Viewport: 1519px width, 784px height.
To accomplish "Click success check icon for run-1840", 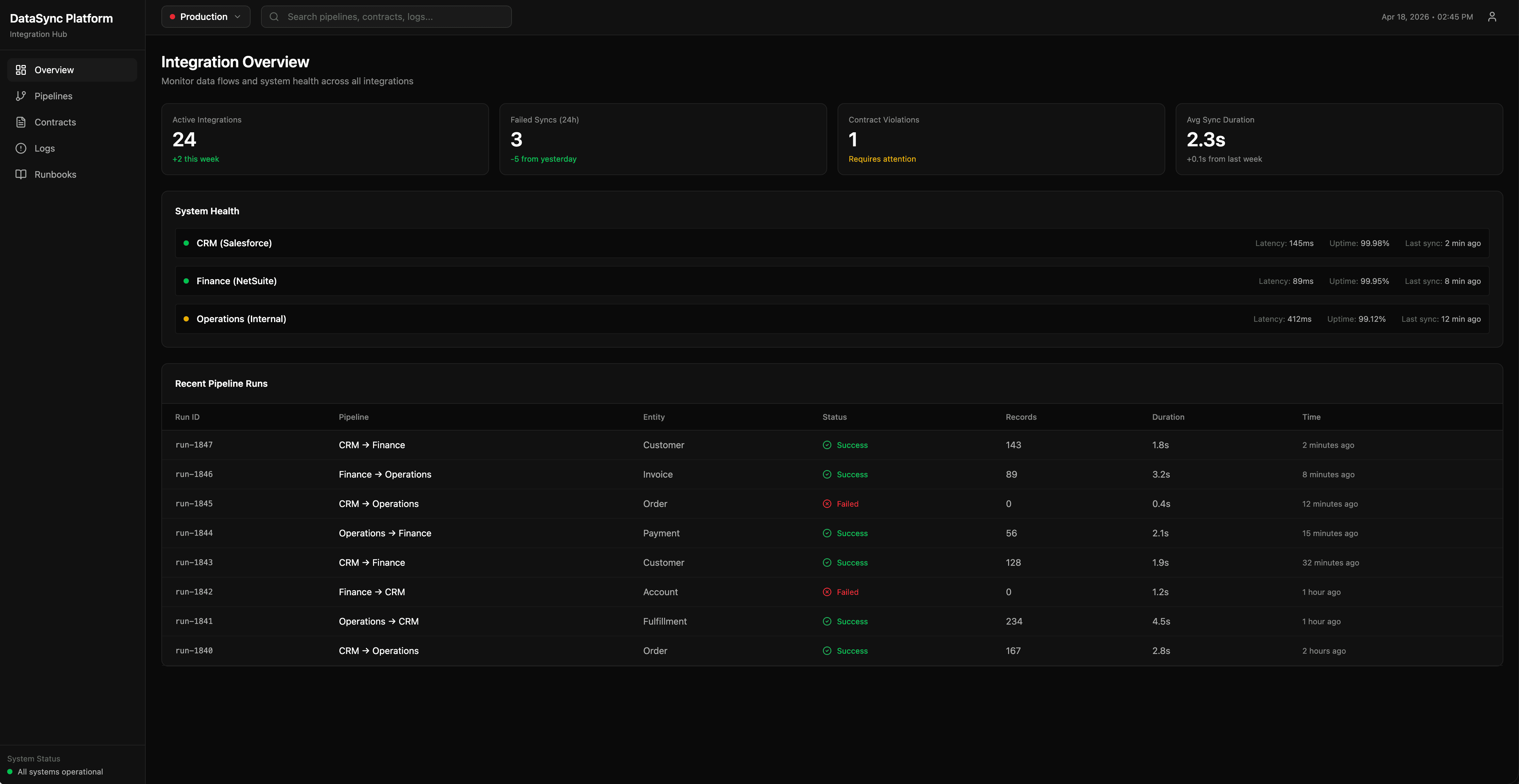I will [x=827, y=651].
